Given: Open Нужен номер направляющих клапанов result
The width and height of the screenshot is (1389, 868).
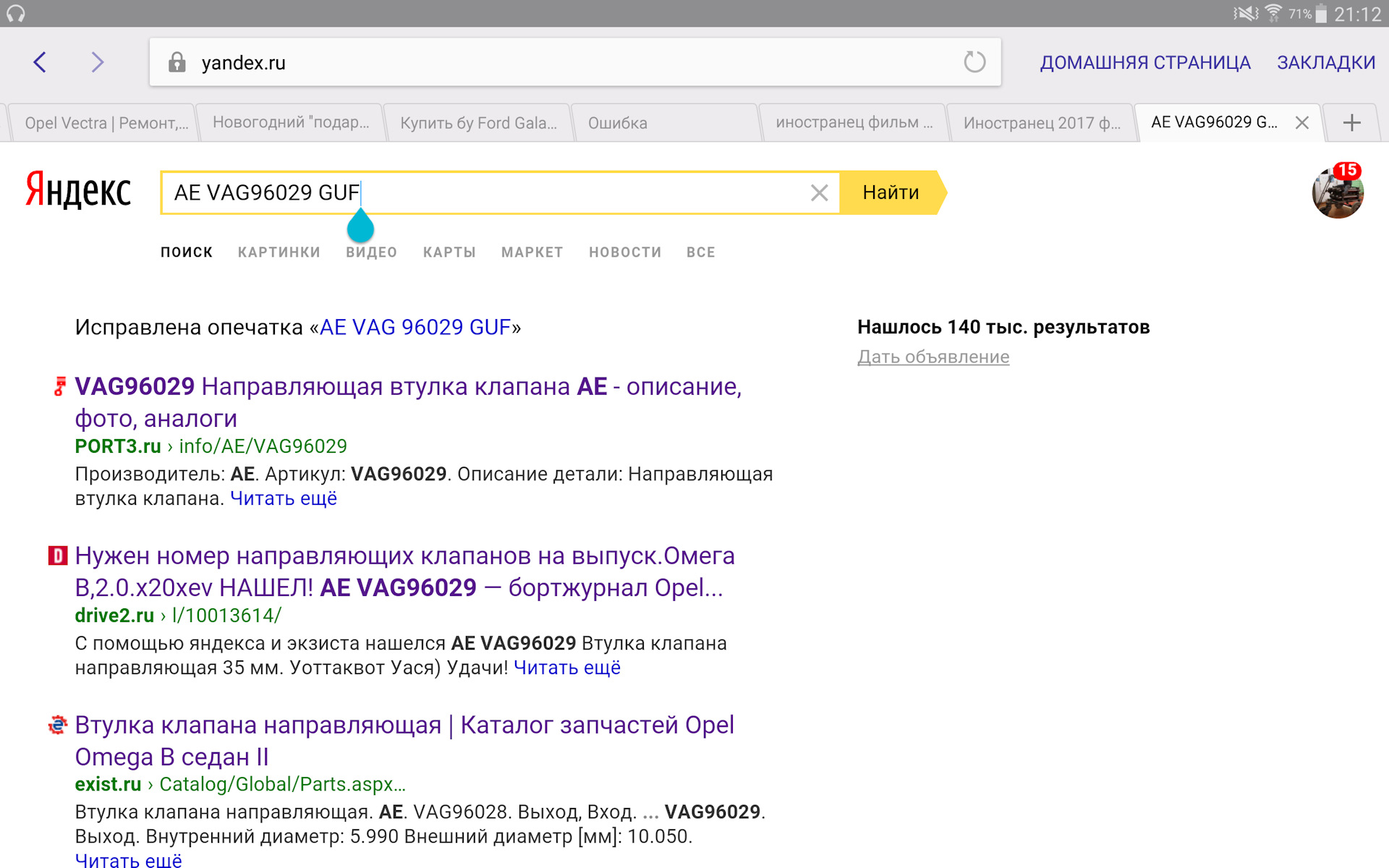Looking at the screenshot, I should [x=404, y=571].
